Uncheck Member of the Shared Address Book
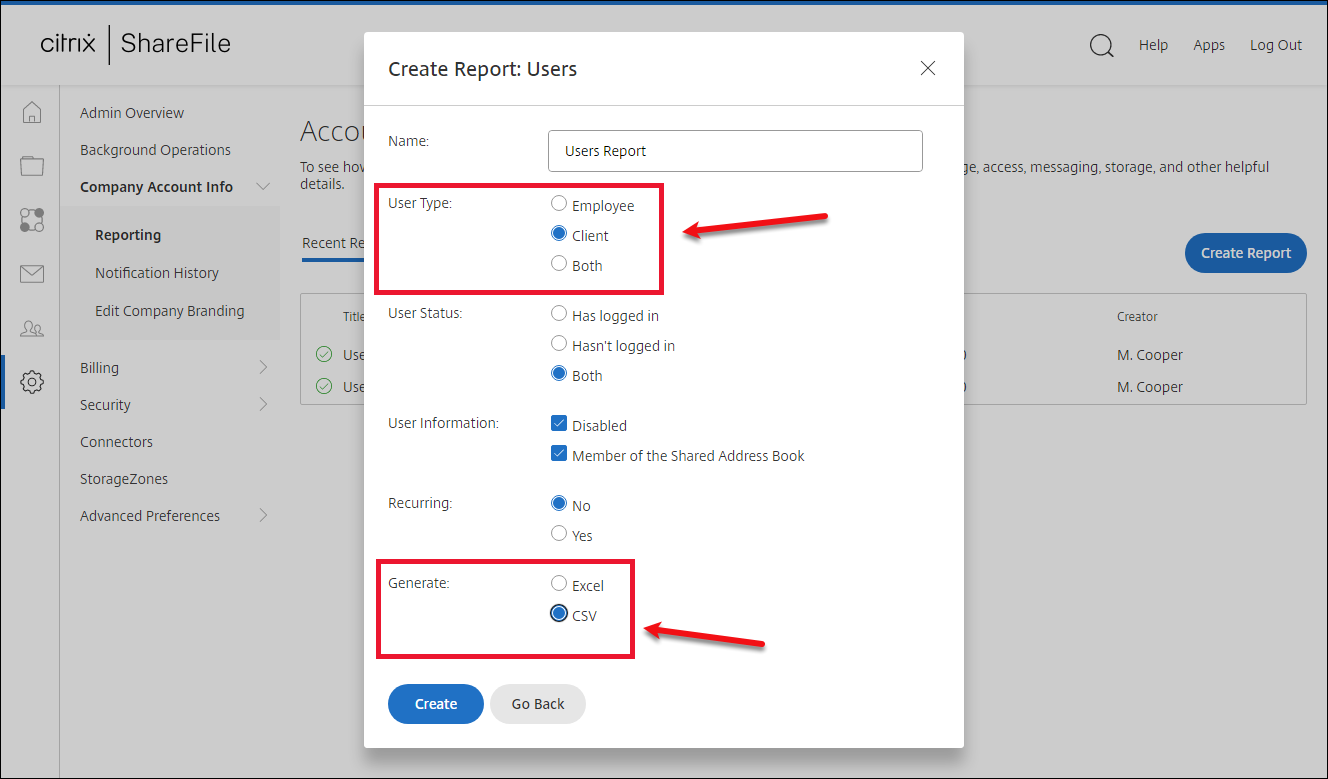1328x779 pixels. coord(559,454)
